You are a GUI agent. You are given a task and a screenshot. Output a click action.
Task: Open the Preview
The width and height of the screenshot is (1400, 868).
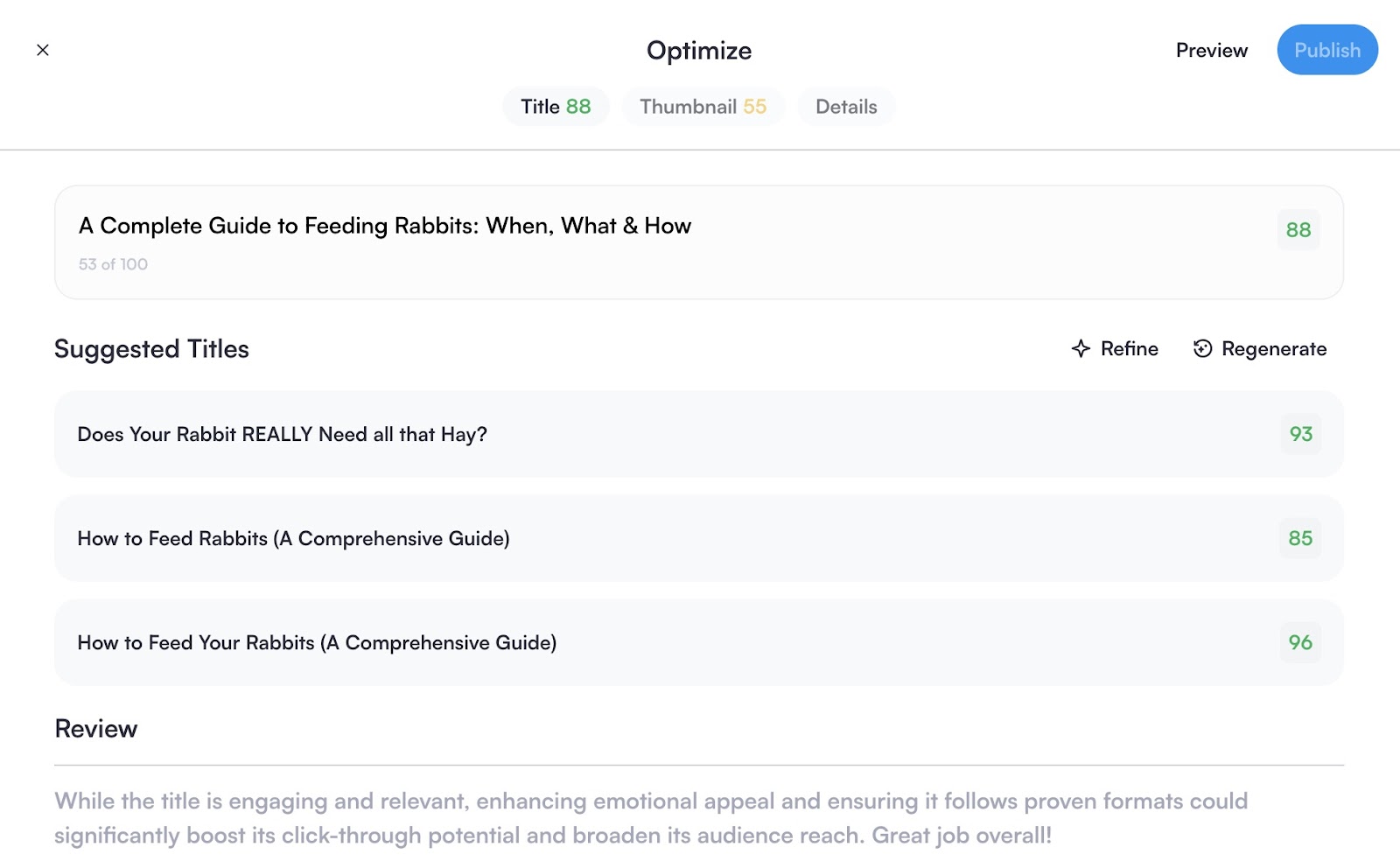(x=1211, y=50)
